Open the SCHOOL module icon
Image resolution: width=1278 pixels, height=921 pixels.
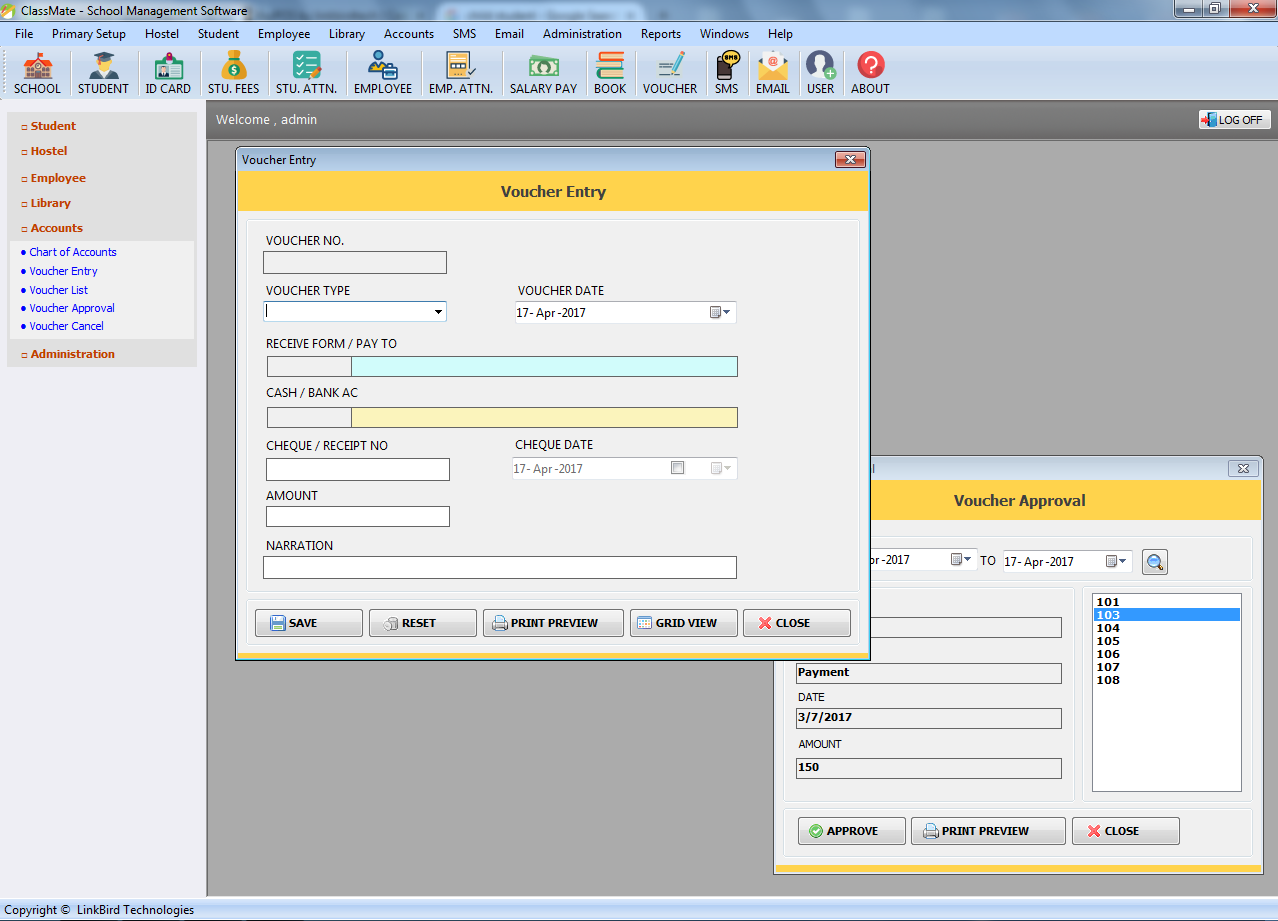(x=37, y=71)
